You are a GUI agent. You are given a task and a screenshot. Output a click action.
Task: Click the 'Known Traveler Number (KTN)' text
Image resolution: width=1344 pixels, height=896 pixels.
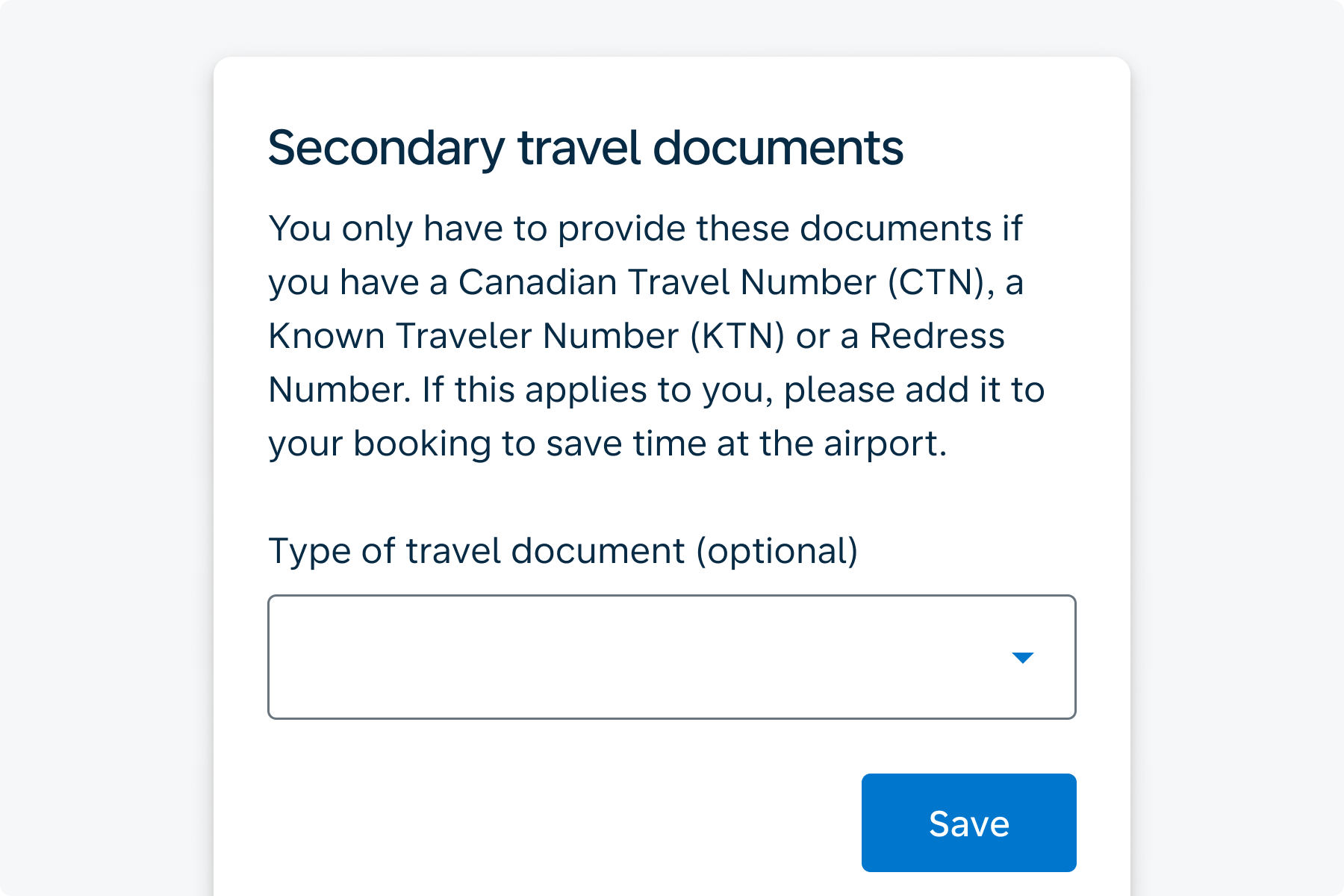point(526,336)
